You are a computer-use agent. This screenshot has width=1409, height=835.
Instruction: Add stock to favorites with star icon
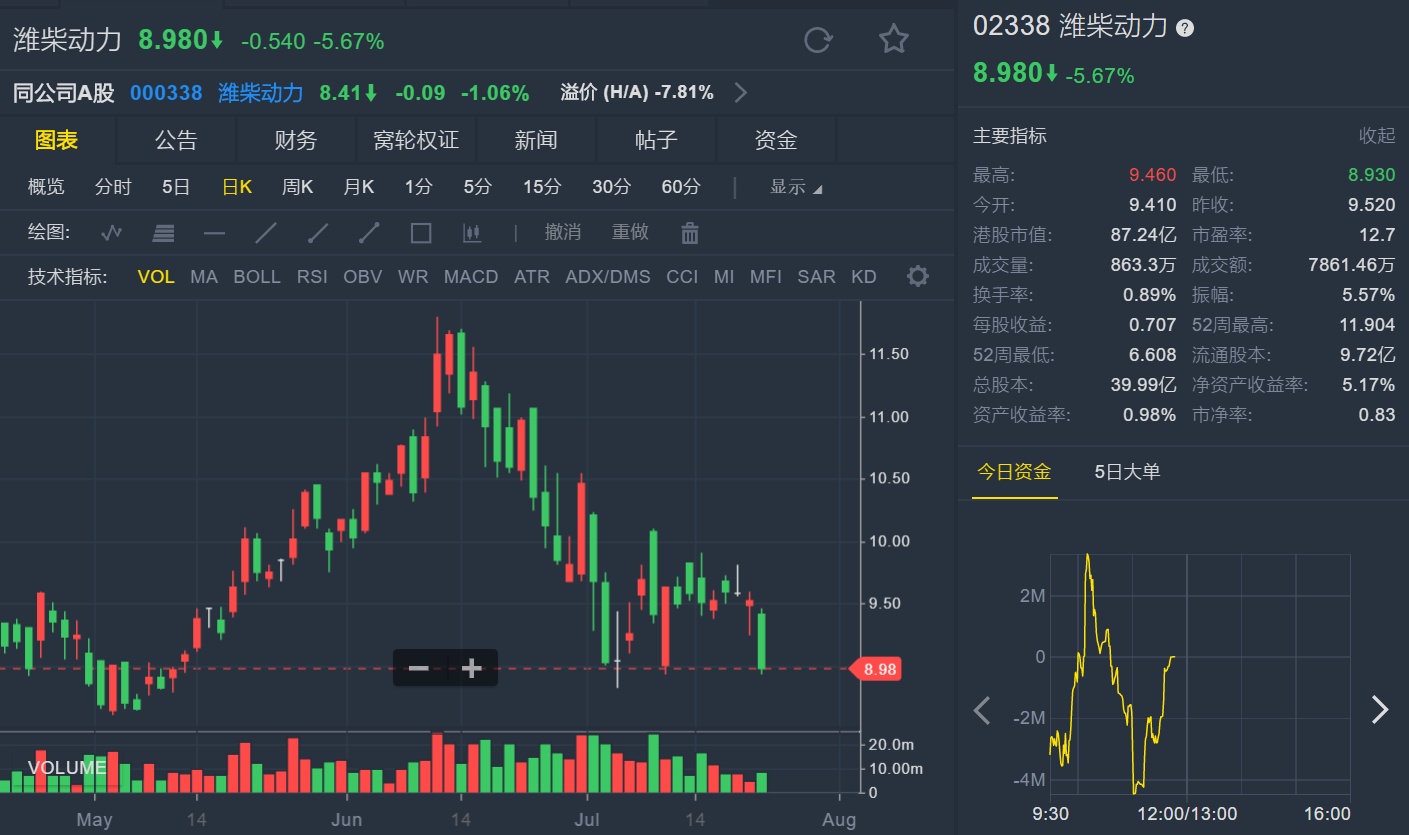point(893,40)
